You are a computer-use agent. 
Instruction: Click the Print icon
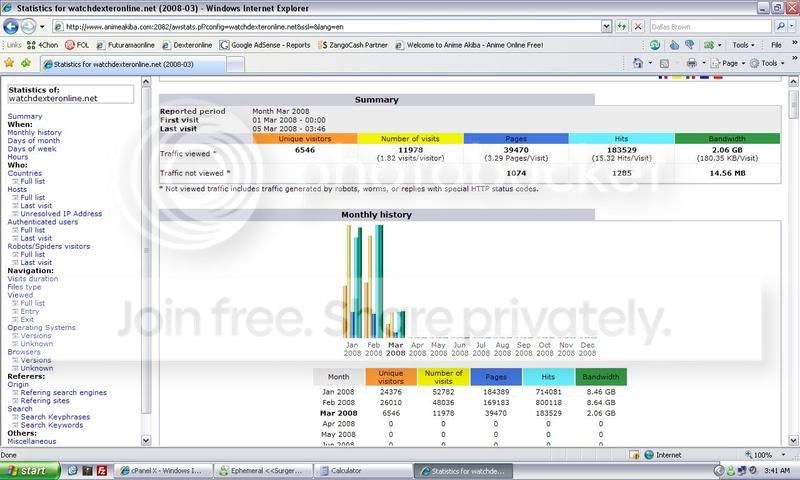click(x=691, y=63)
